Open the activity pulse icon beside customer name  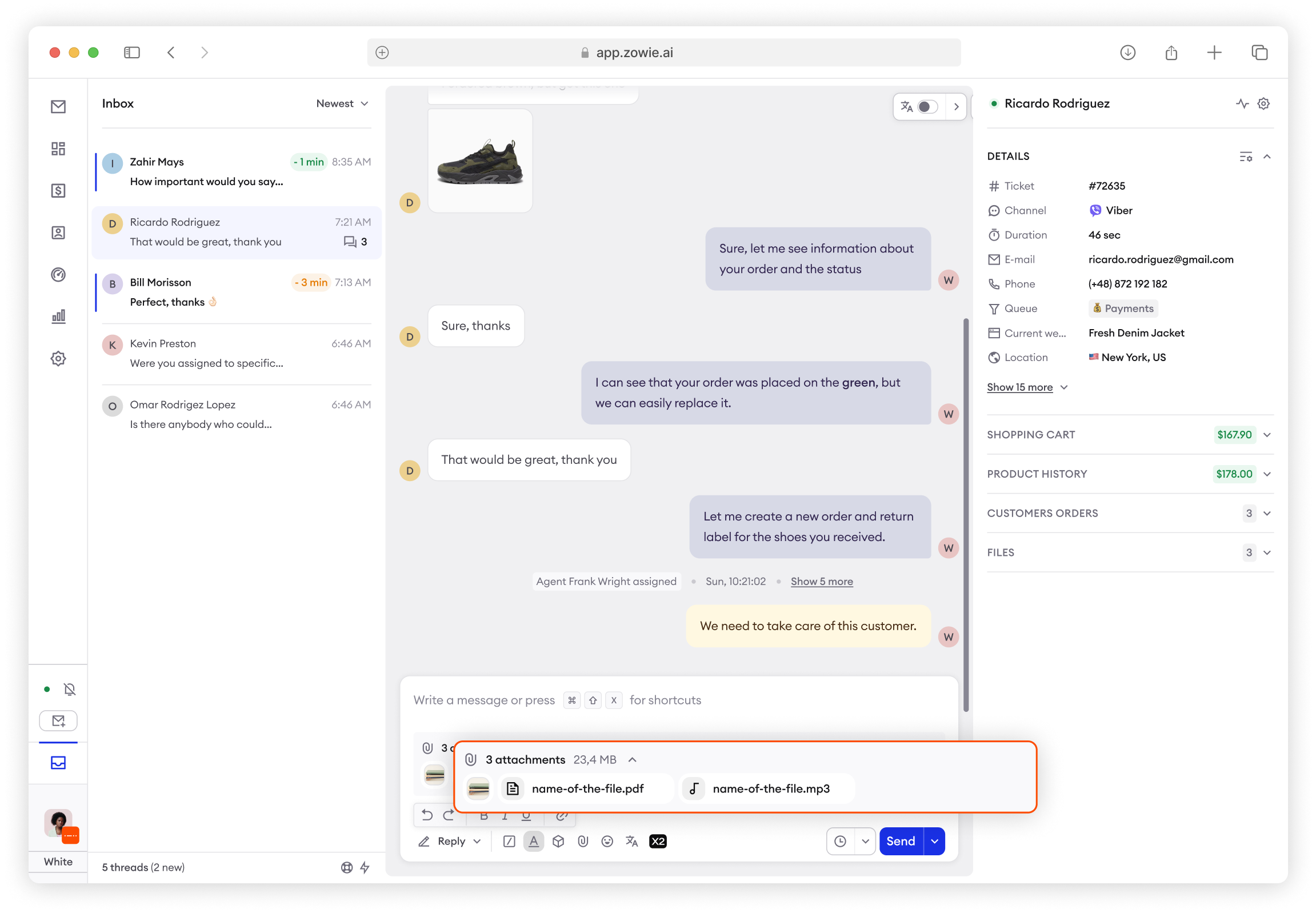point(1241,103)
